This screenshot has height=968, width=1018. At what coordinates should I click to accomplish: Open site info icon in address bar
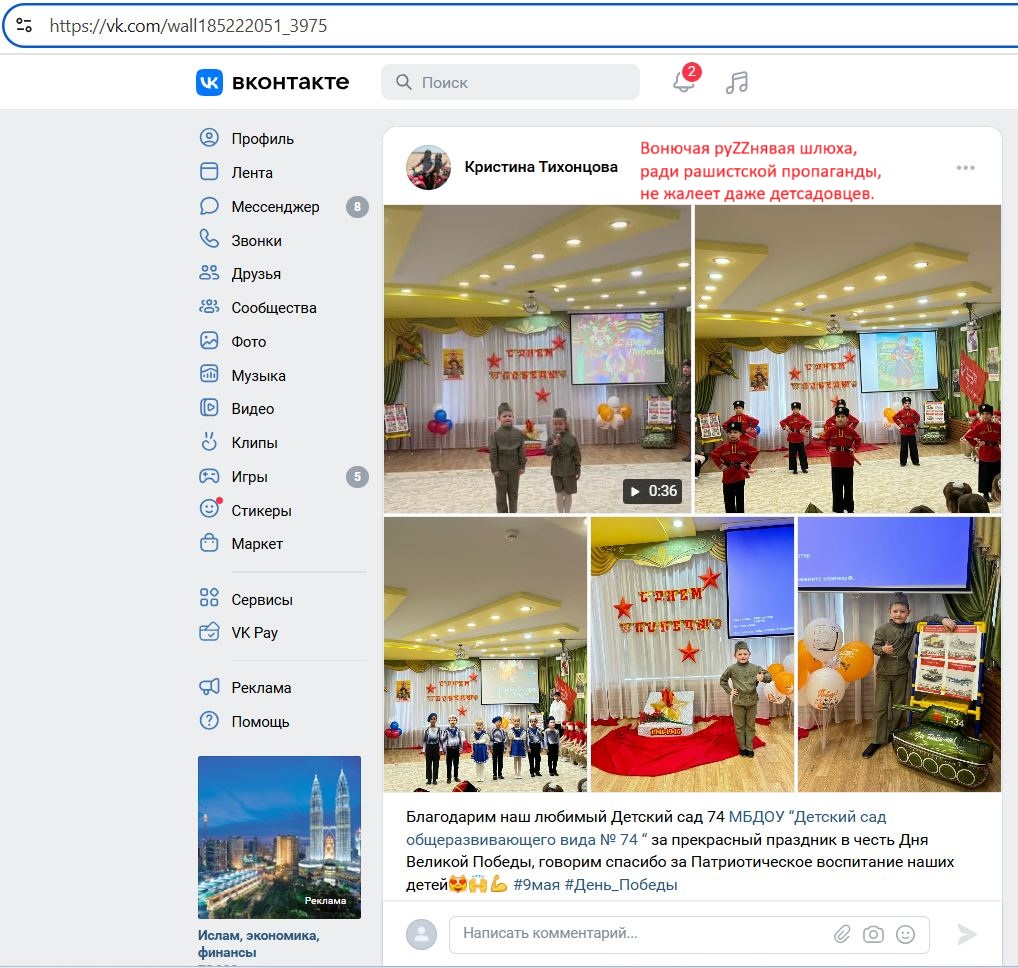click(x=24, y=26)
